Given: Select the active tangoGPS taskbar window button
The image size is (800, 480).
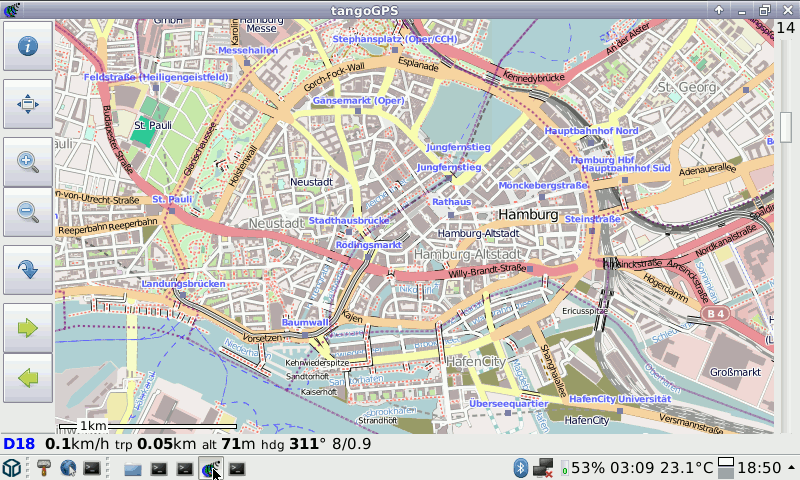Looking at the screenshot, I should click(x=211, y=468).
